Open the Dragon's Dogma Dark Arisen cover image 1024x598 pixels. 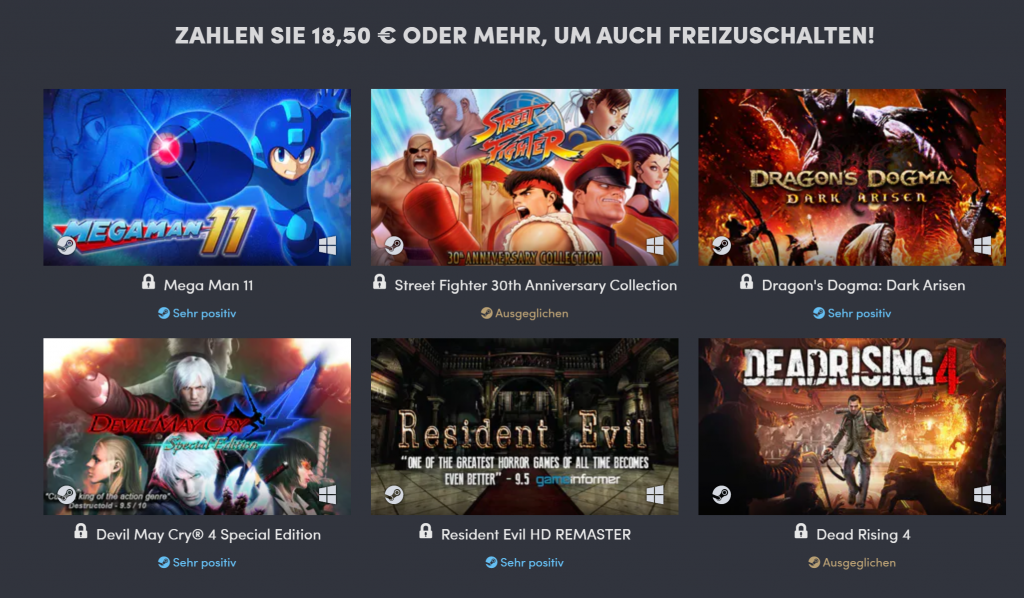tap(852, 178)
